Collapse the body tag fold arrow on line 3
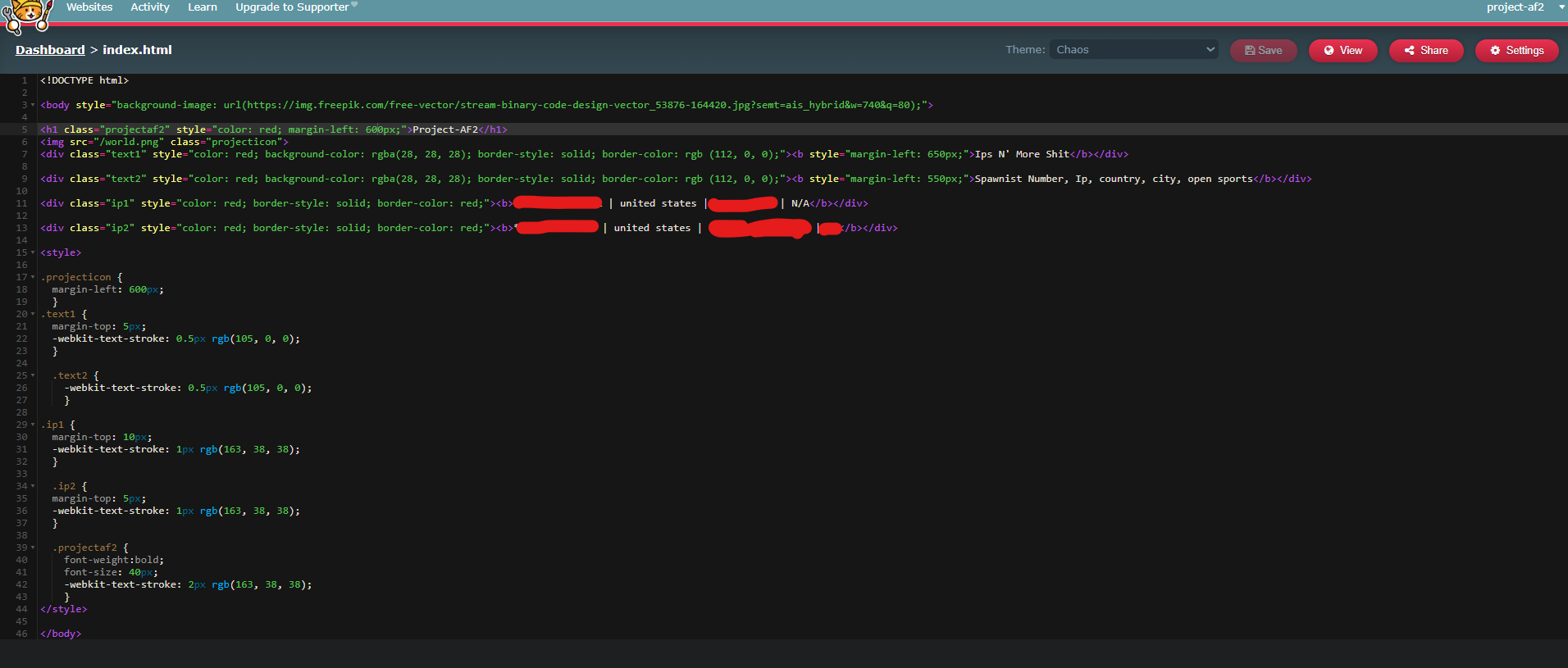 coord(33,105)
